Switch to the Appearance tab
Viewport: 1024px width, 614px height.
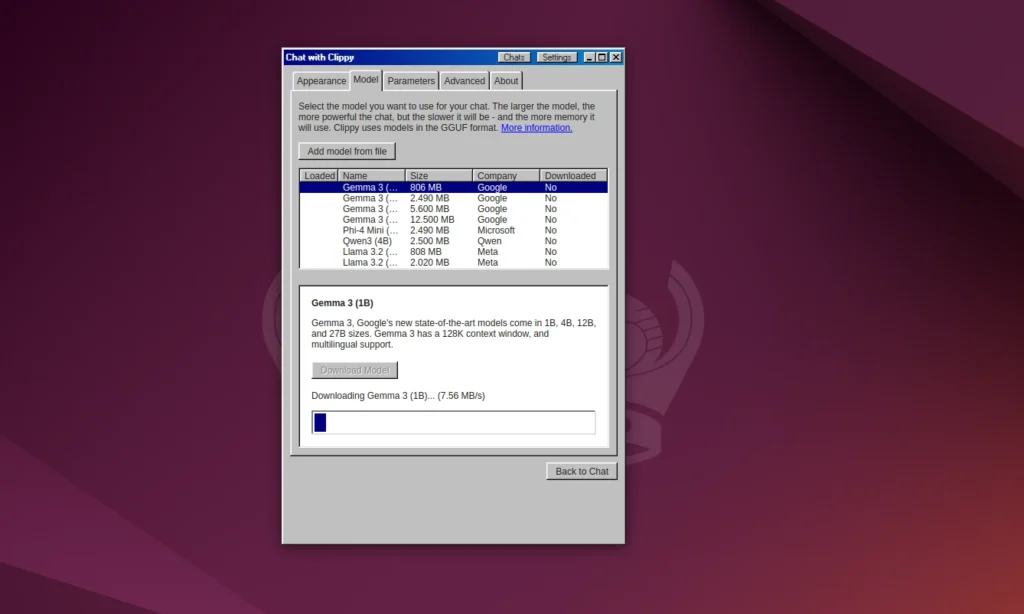pos(321,81)
